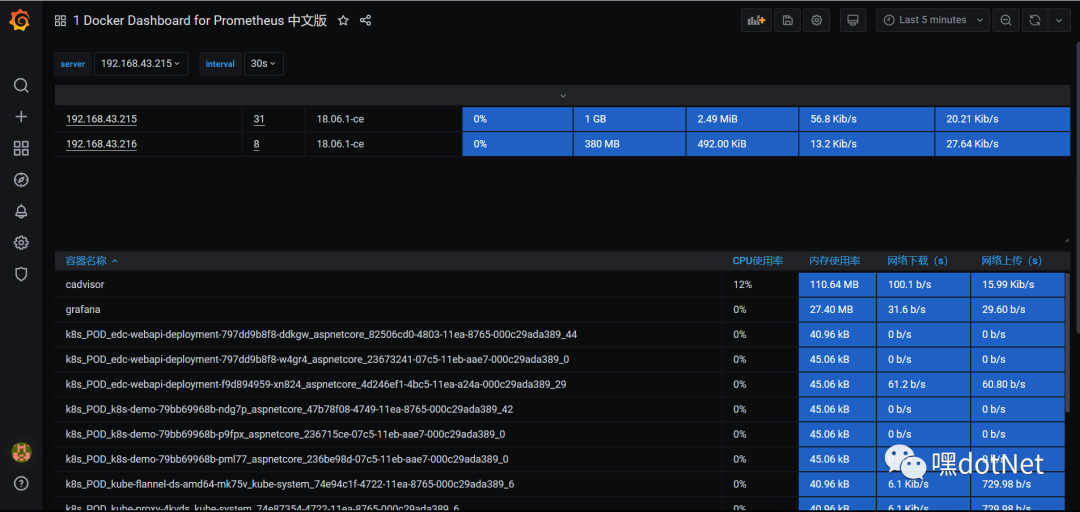Viewport: 1080px width, 512px height.
Task: Click the 110.64 MB memory cell
Action: [837, 284]
